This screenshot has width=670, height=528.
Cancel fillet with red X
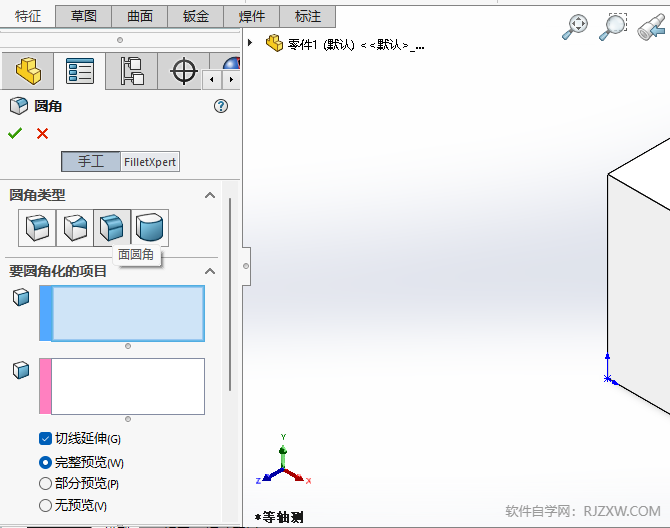[42, 134]
